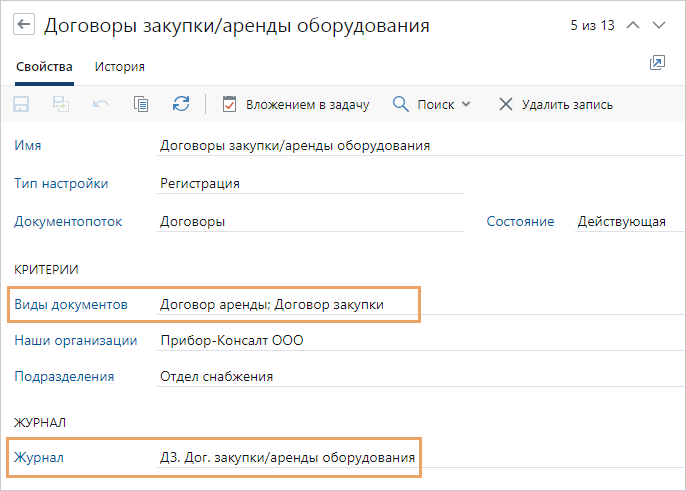Open the record in a new window

click(657, 63)
